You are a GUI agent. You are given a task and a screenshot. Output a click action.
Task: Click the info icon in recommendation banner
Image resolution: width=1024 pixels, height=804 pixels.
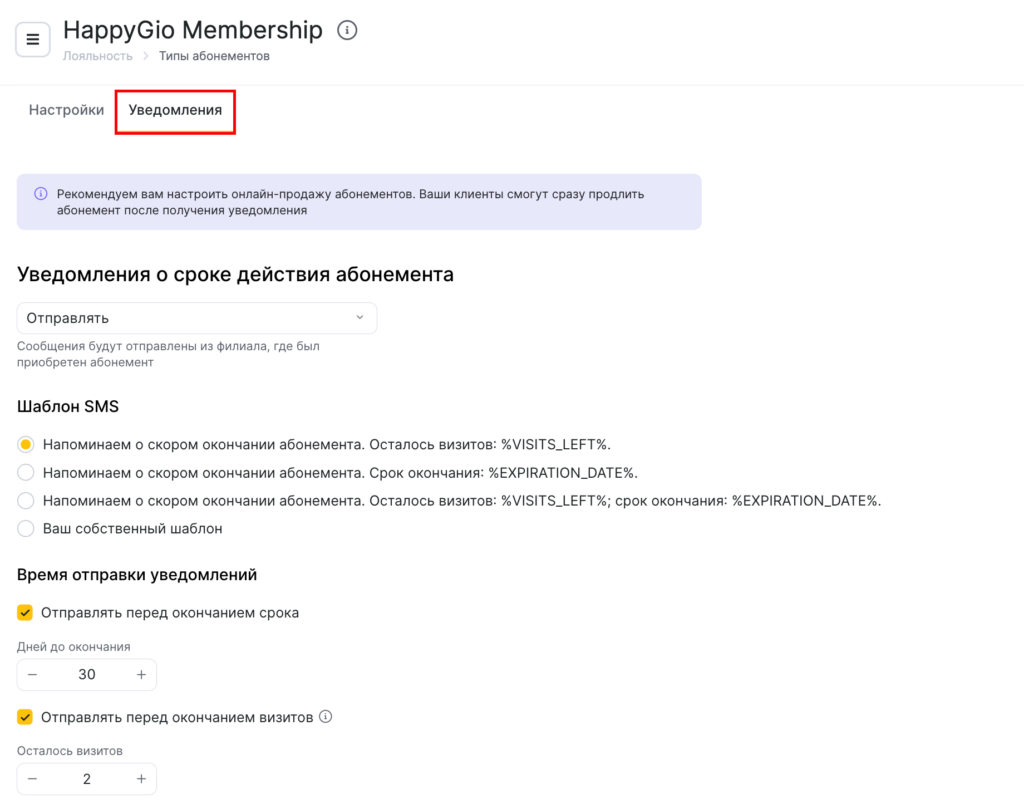click(x=41, y=194)
